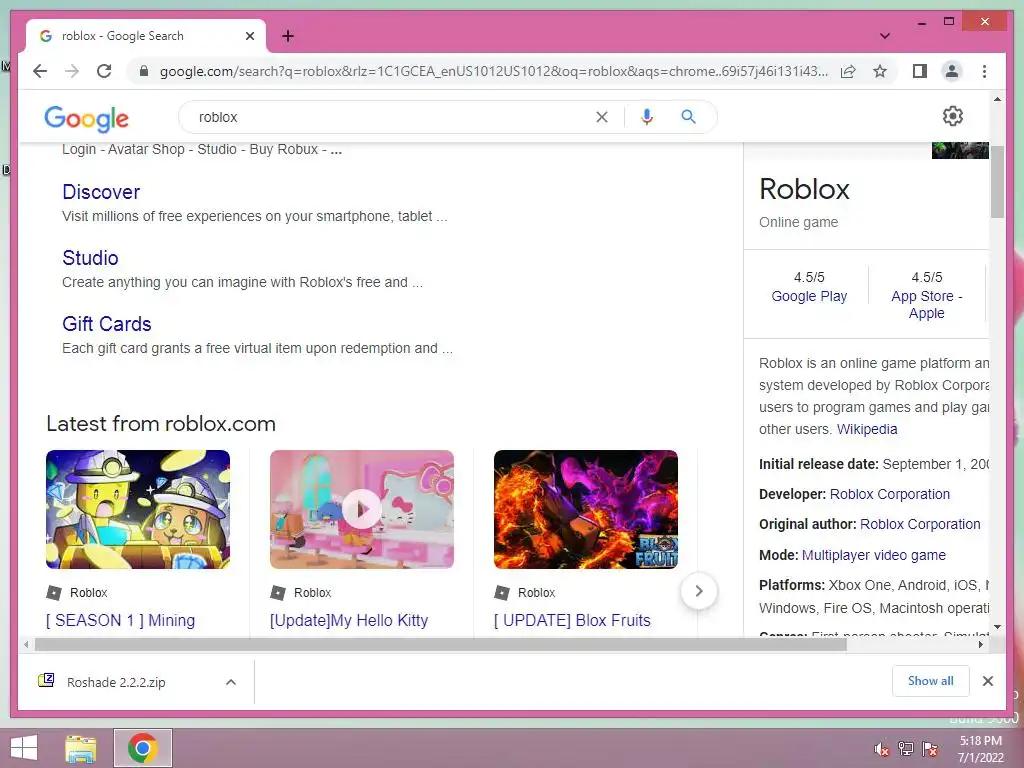View site info via the padlock icon
Screen dimensions: 1024x768
144,71
